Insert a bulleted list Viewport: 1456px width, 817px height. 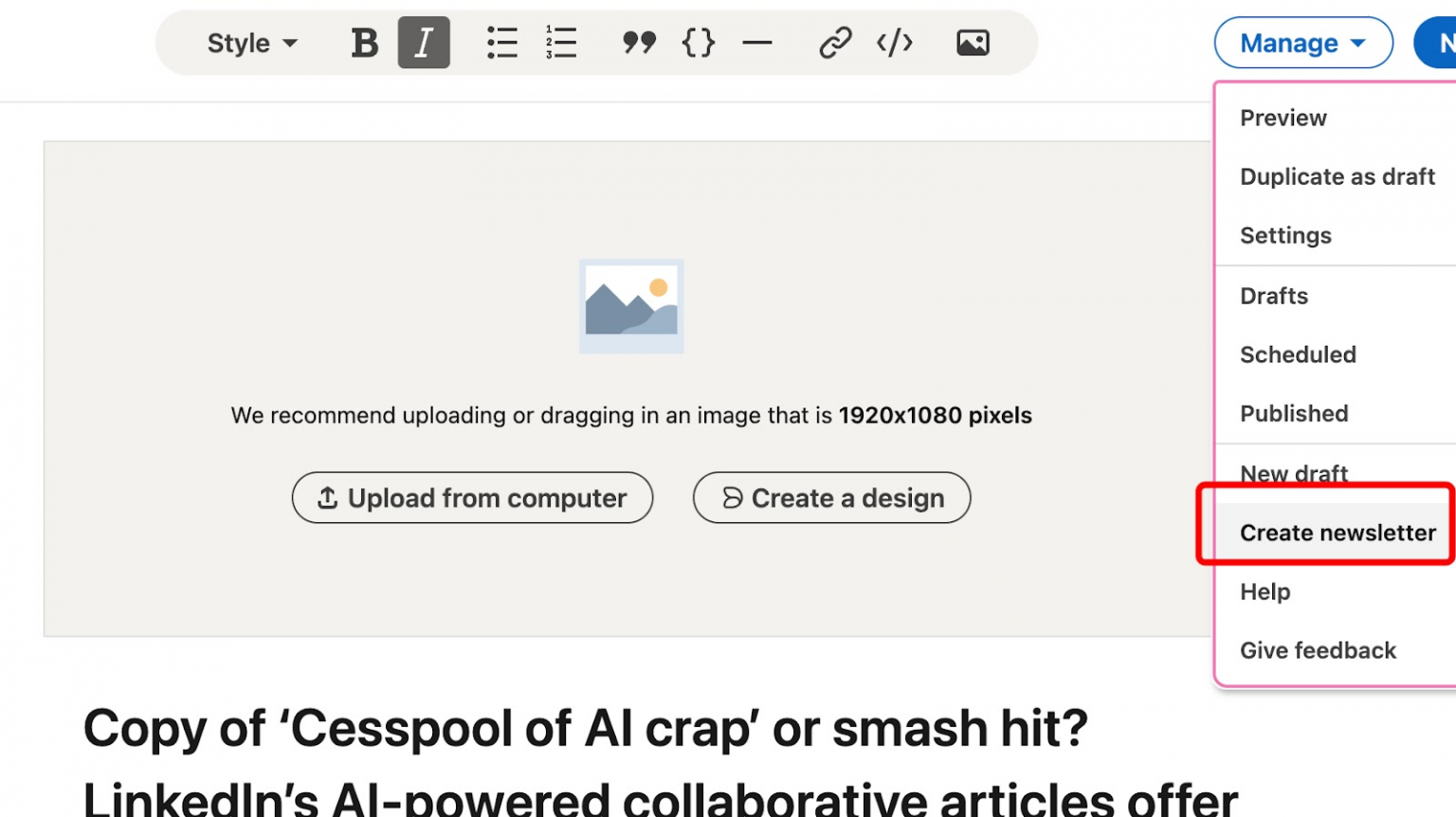501,42
